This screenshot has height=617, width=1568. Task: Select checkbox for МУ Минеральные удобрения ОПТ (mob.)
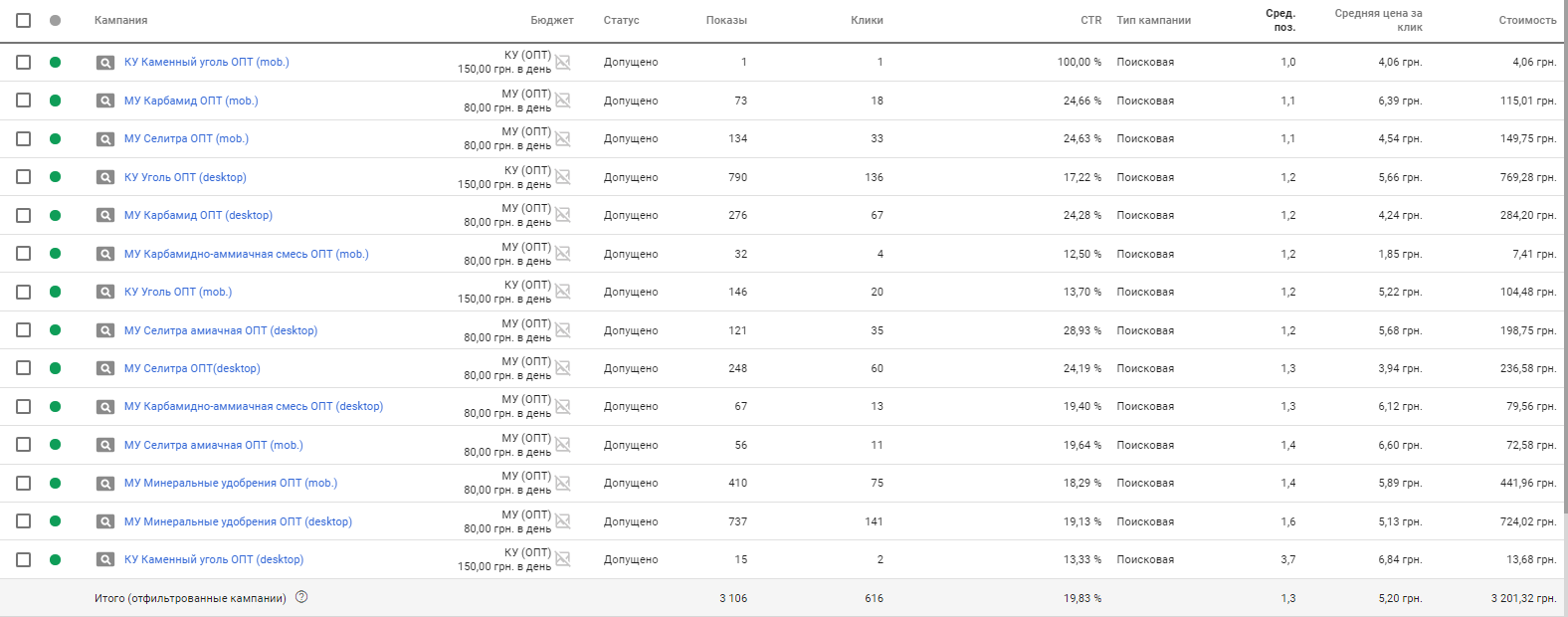[x=24, y=483]
